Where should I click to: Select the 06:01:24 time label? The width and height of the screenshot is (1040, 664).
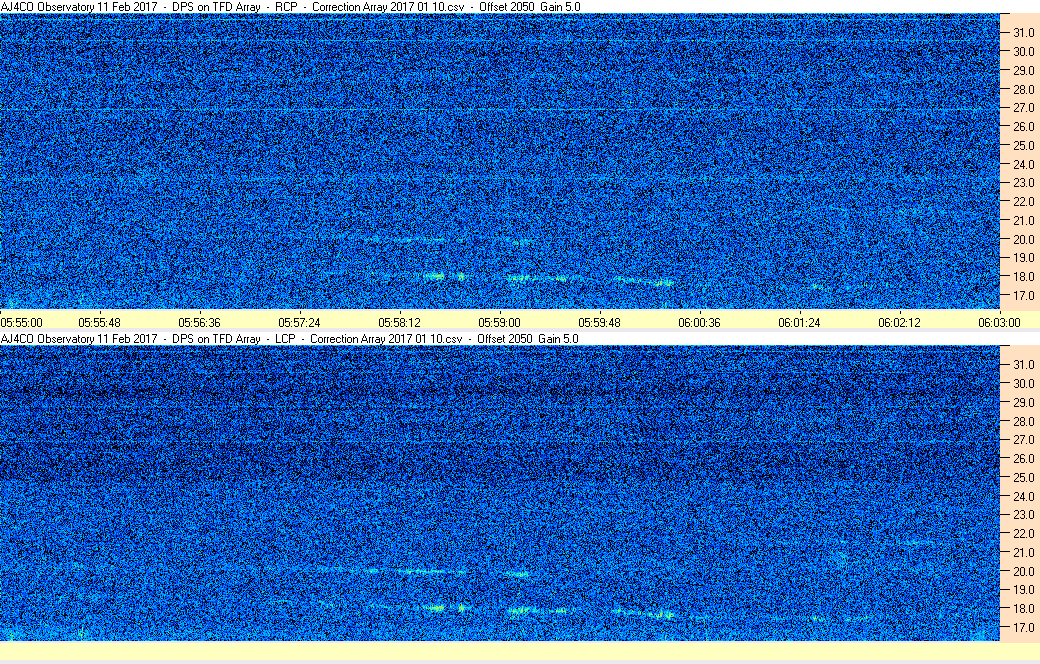(799, 322)
